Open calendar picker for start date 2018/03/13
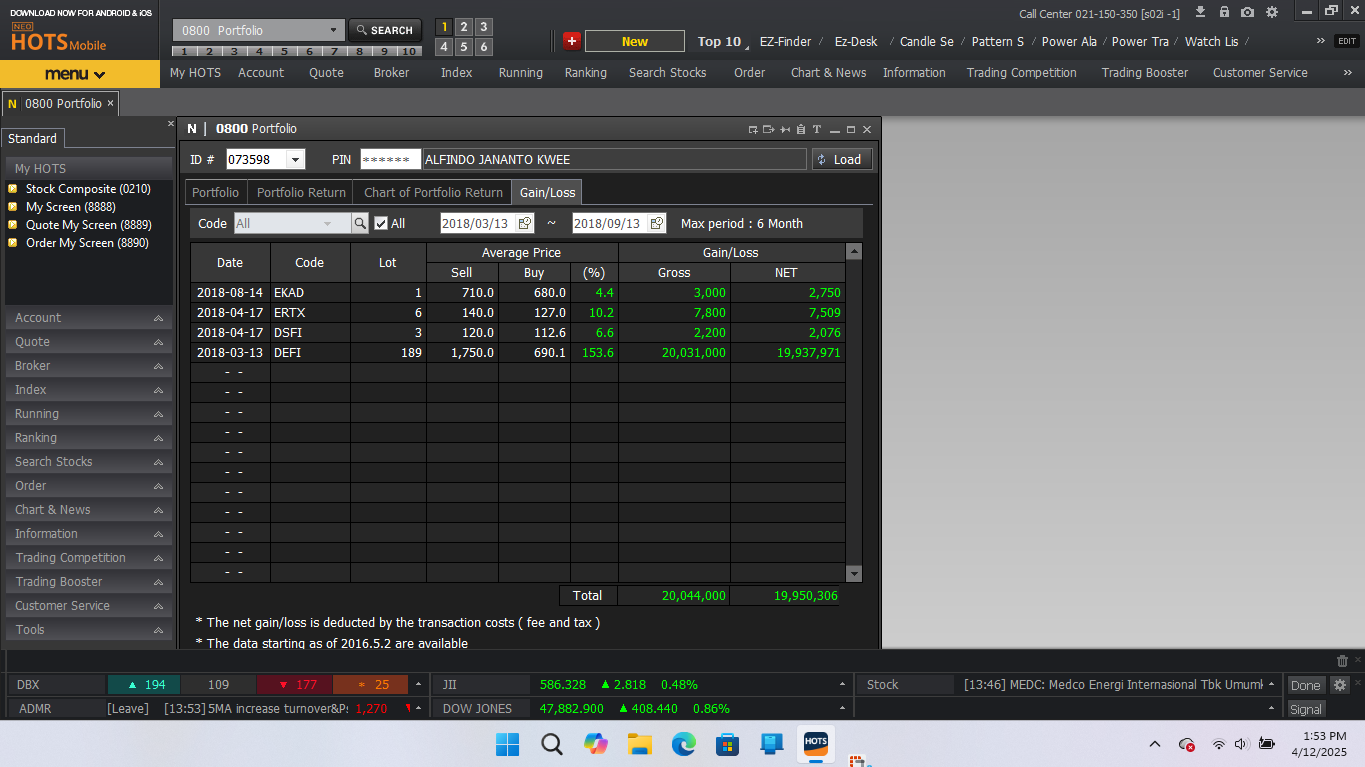1365x767 pixels. point(525,224)
